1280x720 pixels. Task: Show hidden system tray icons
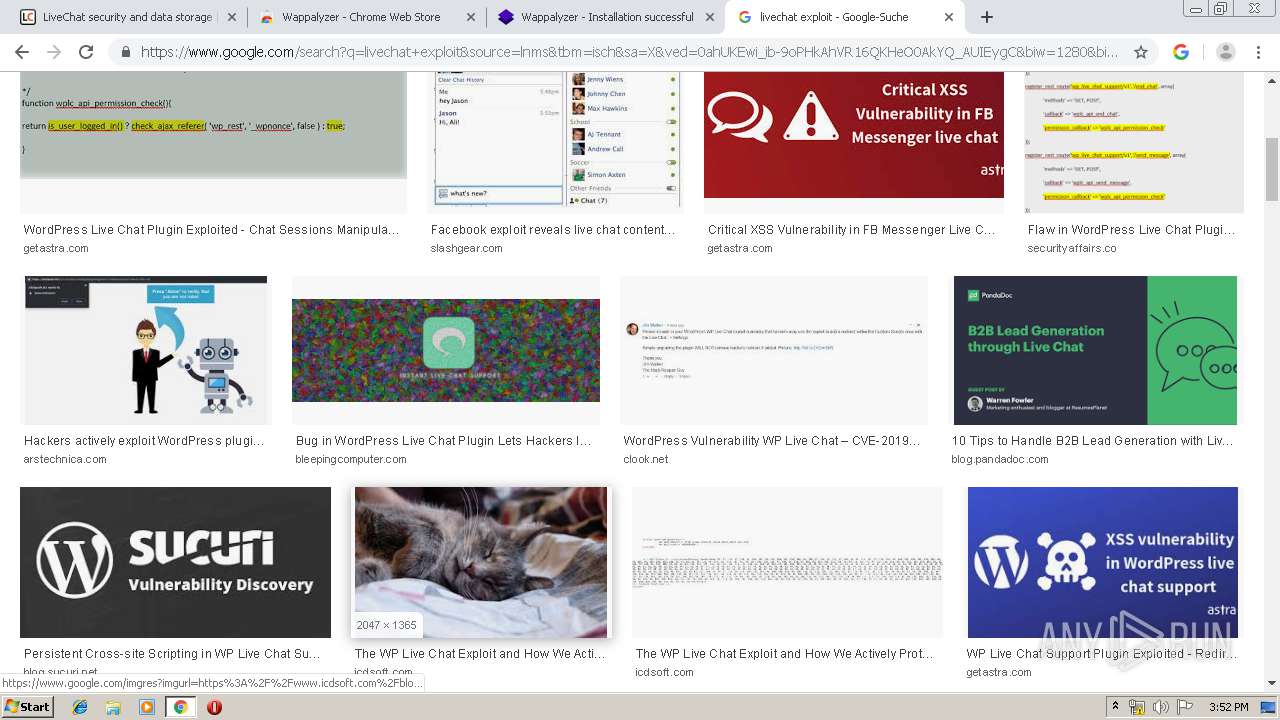tap(1116, 706)
